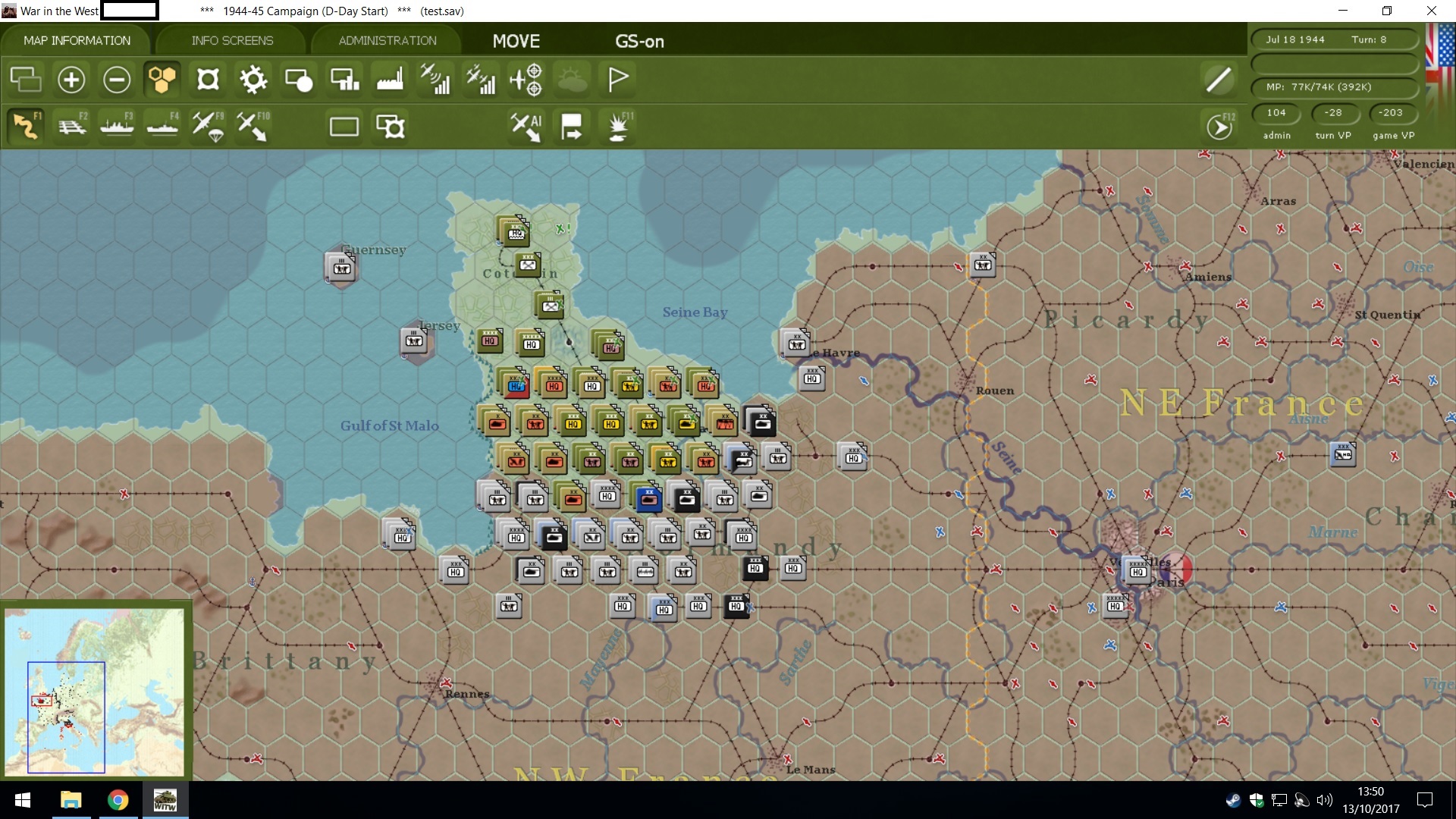Open the AI air execution icon

pyautogui.click(x=526, y=126)
